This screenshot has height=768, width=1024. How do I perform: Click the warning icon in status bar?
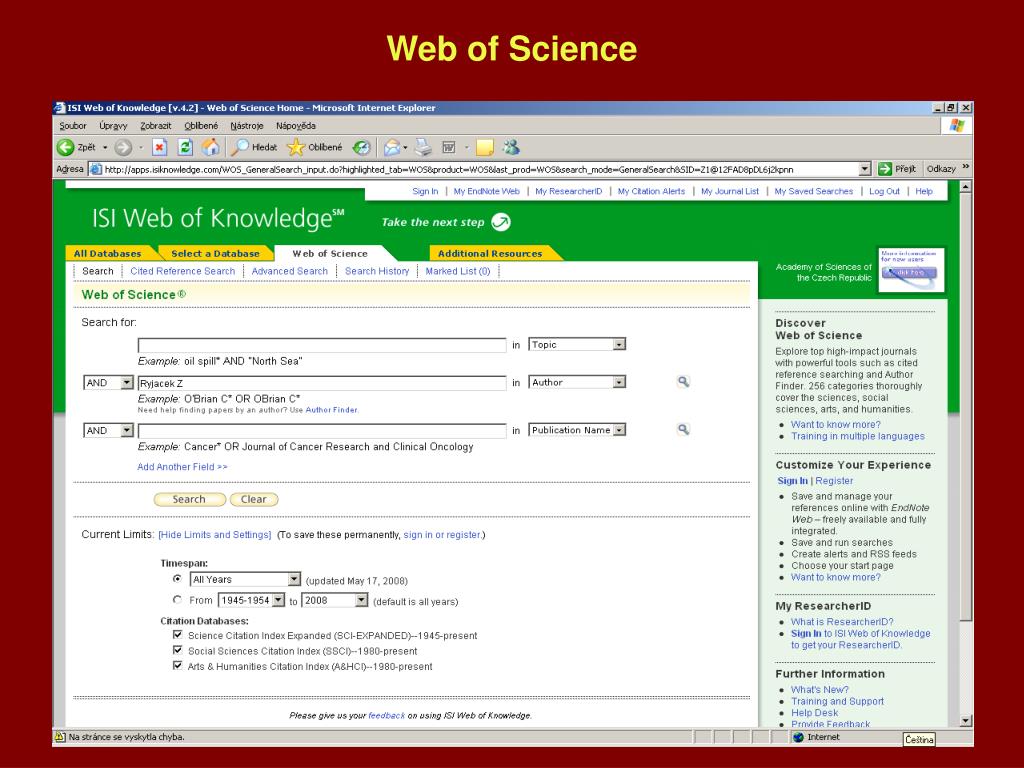(x=60, y=737)
